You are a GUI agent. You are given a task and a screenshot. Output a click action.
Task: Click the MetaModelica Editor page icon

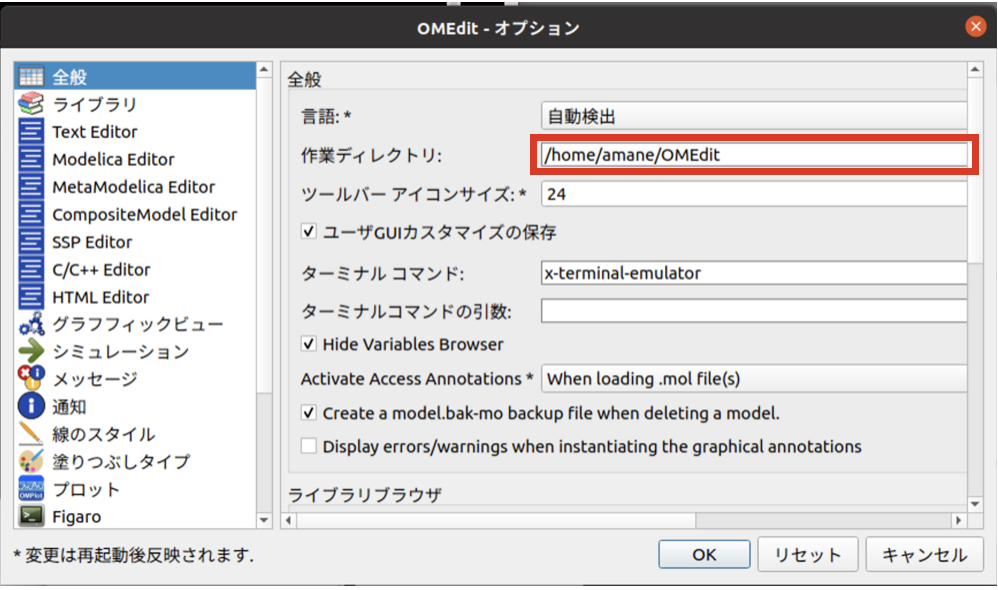click(31, 187)
